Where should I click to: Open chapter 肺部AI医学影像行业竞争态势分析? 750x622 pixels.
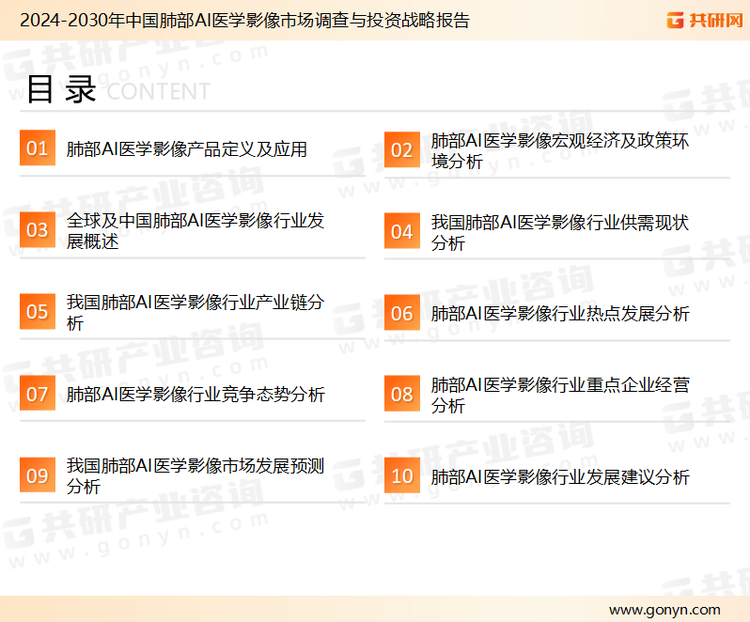pos(195,394)
